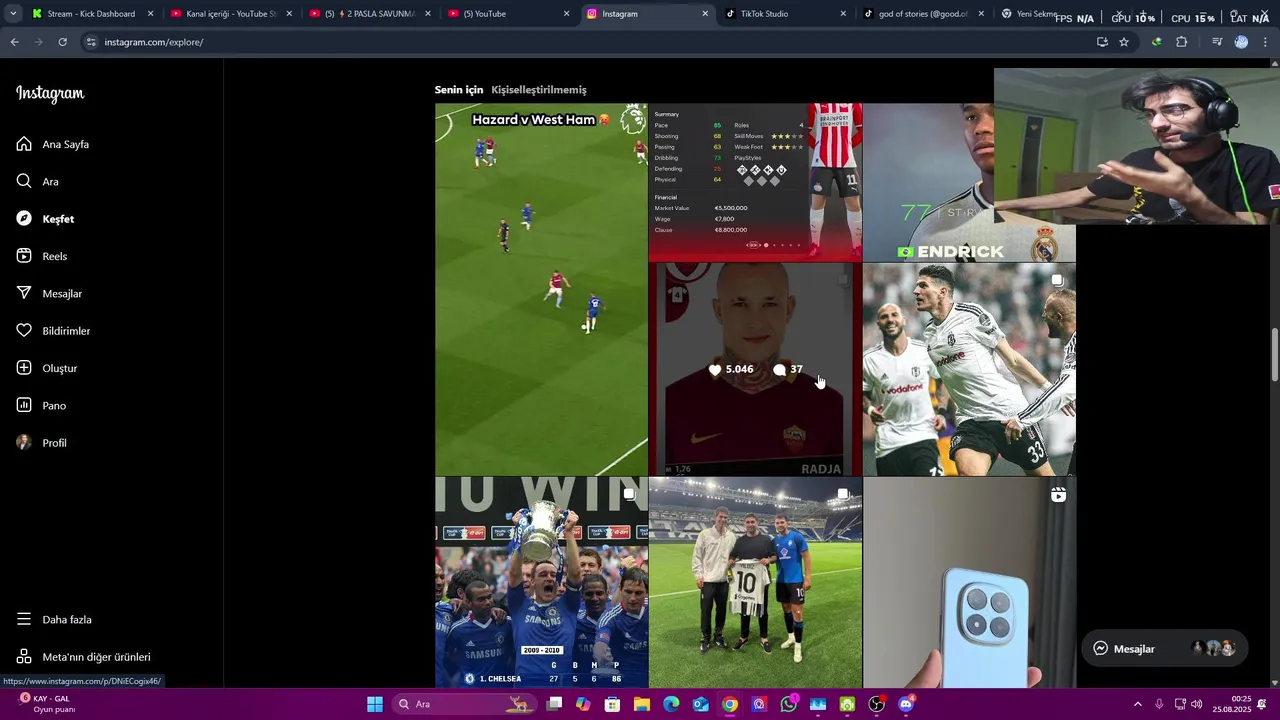Switch to Senin için tab

tap(459, 90)
